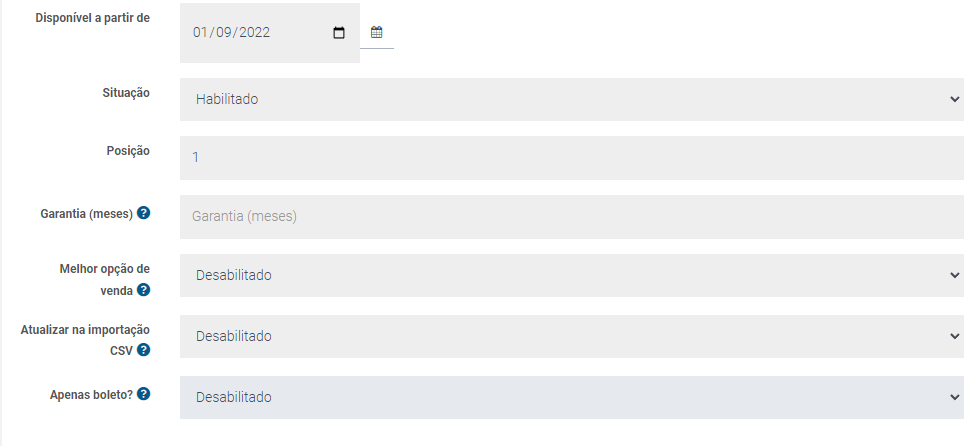Show help for Apenas boleto?
The height and width of the screenshot is (446, 978).
tap(143, 394)
